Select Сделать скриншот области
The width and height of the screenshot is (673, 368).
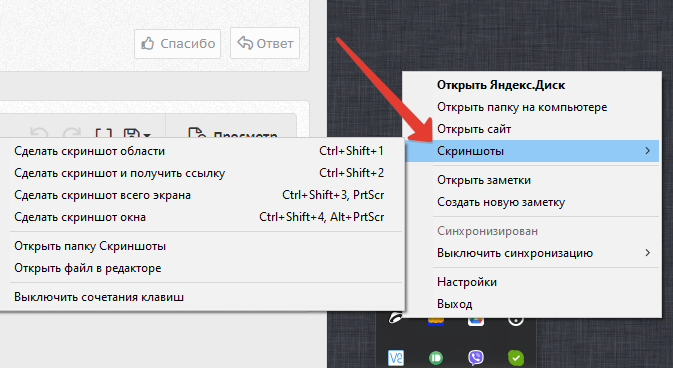tap(201, 151)
